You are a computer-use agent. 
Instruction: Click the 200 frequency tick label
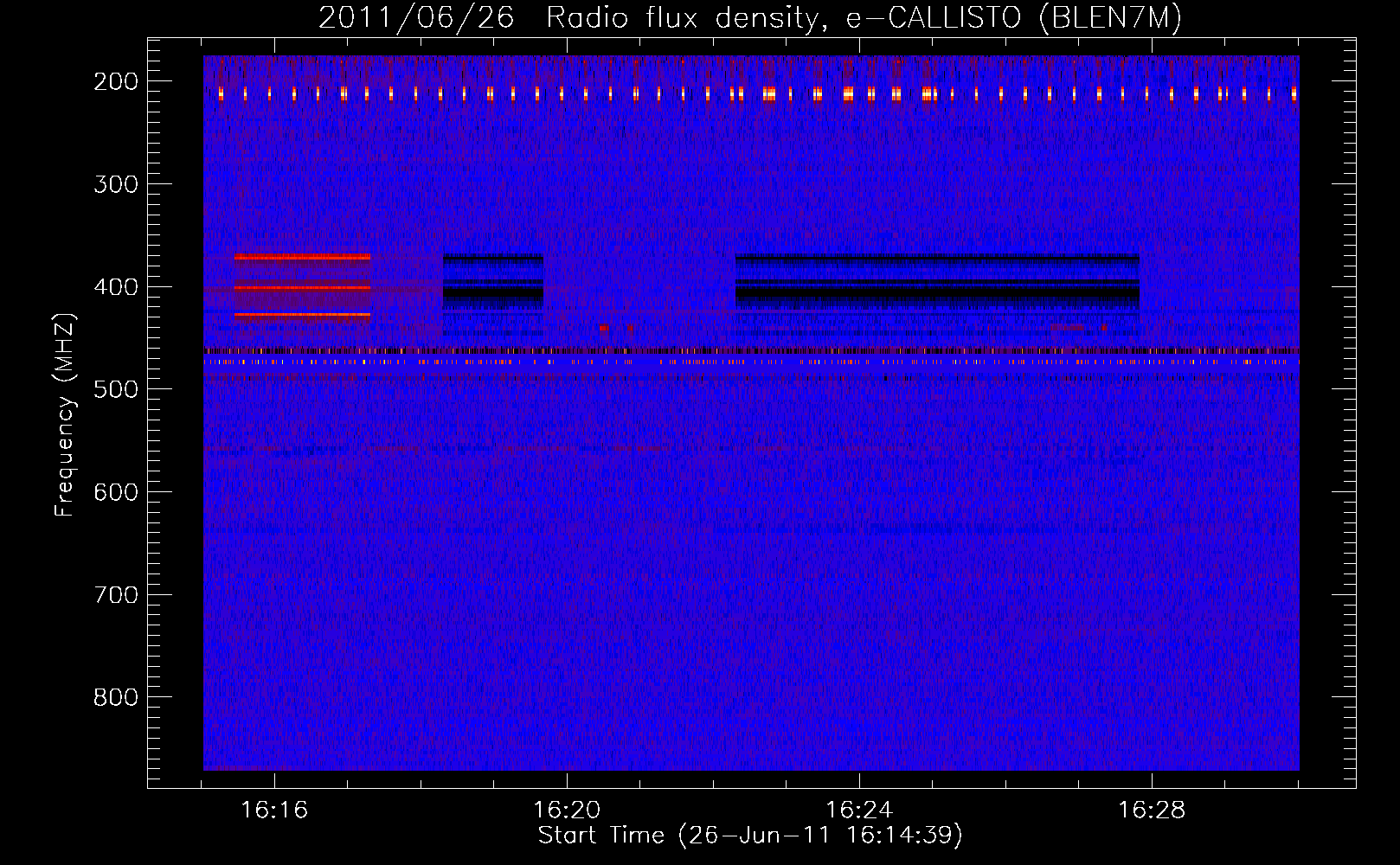tap(116, 81)
